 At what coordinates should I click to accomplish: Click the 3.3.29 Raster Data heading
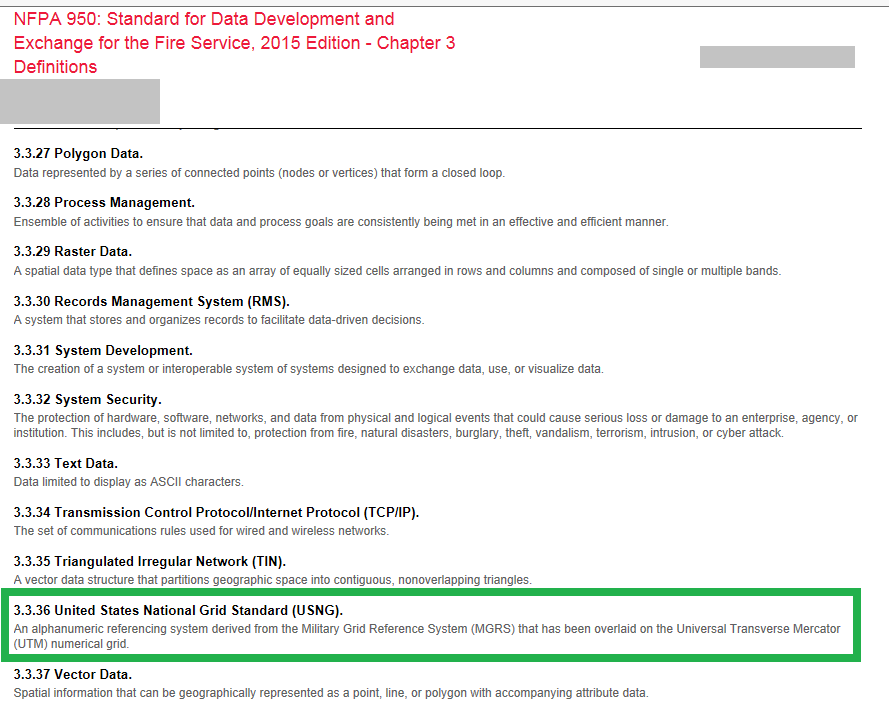tap(73, 251)
